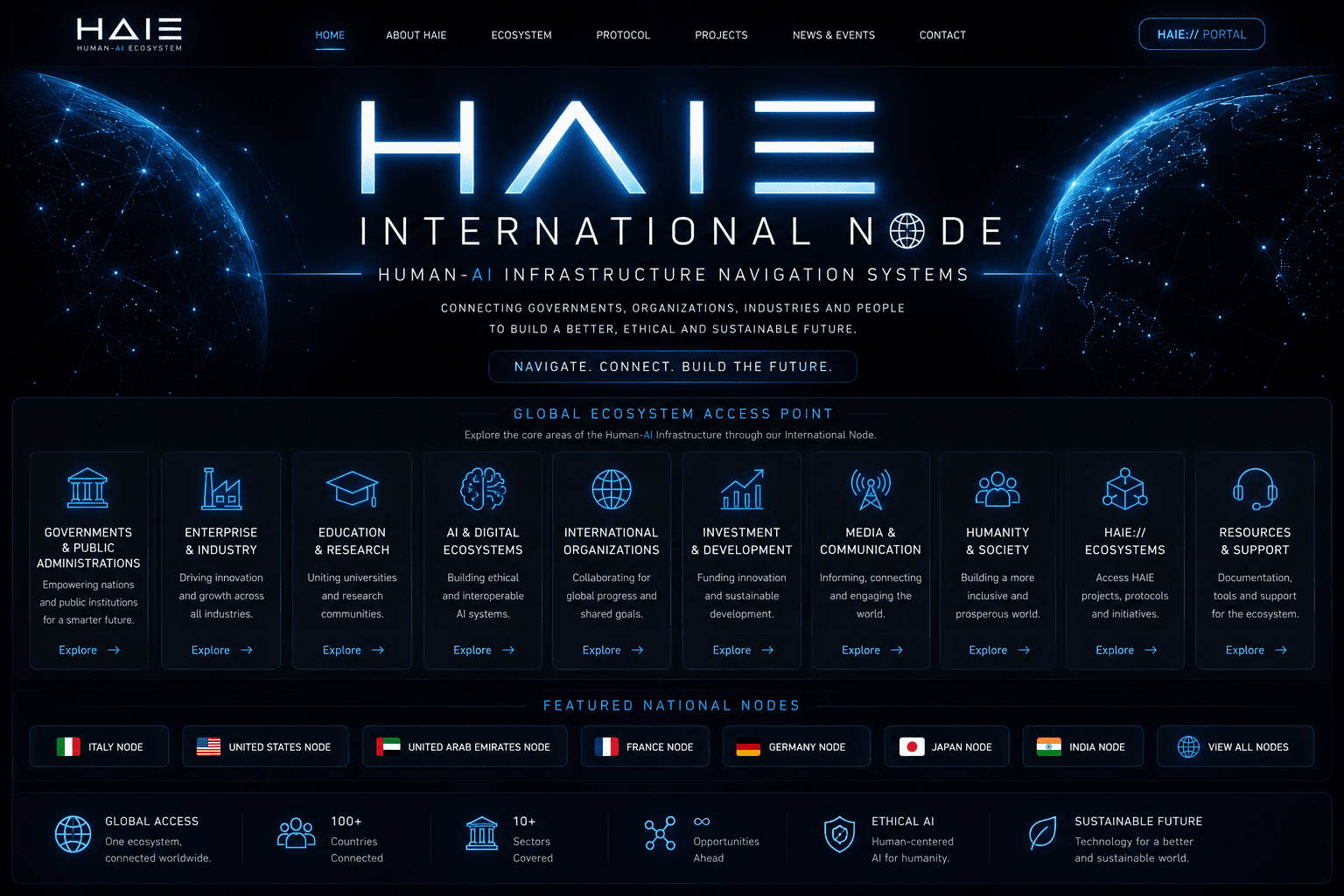Screen dimensions: 1344x896
Task: Click the 'HUMAN-AI INFRASTRUCTURE NAVIGATION SYSTEMS' tagline
Action: click(673, 275)
